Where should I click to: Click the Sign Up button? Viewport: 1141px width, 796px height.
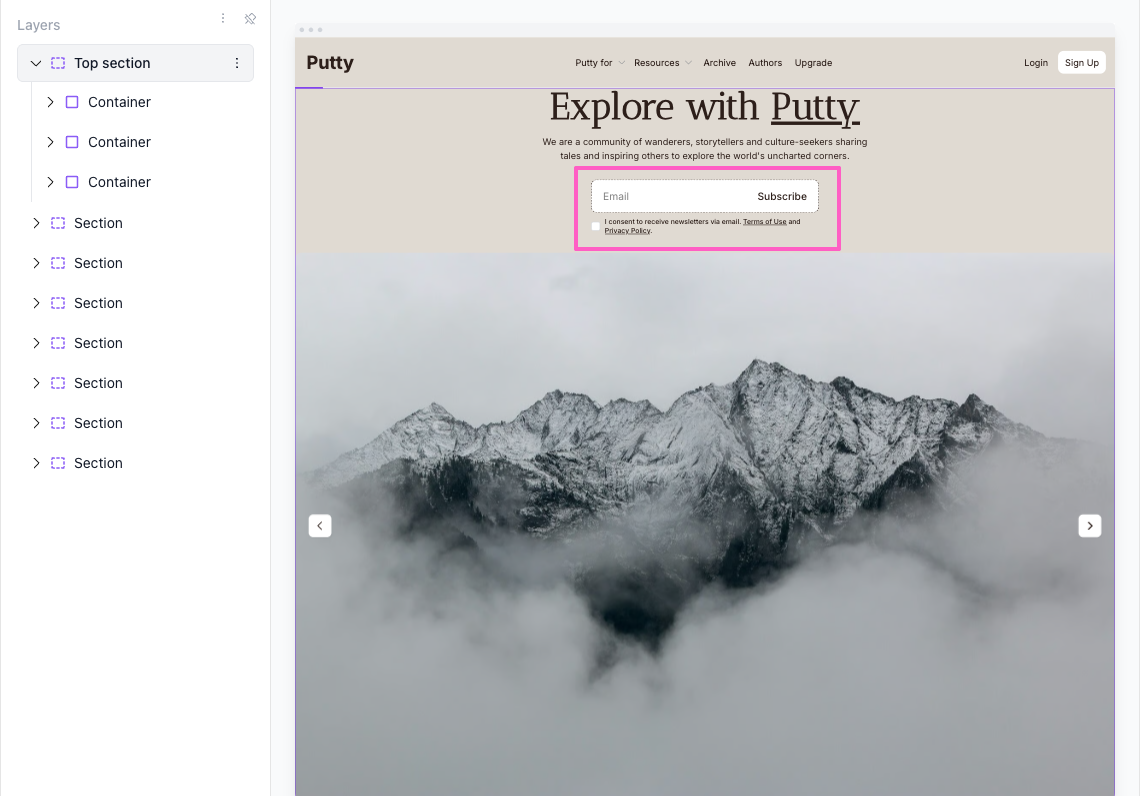1081,63
